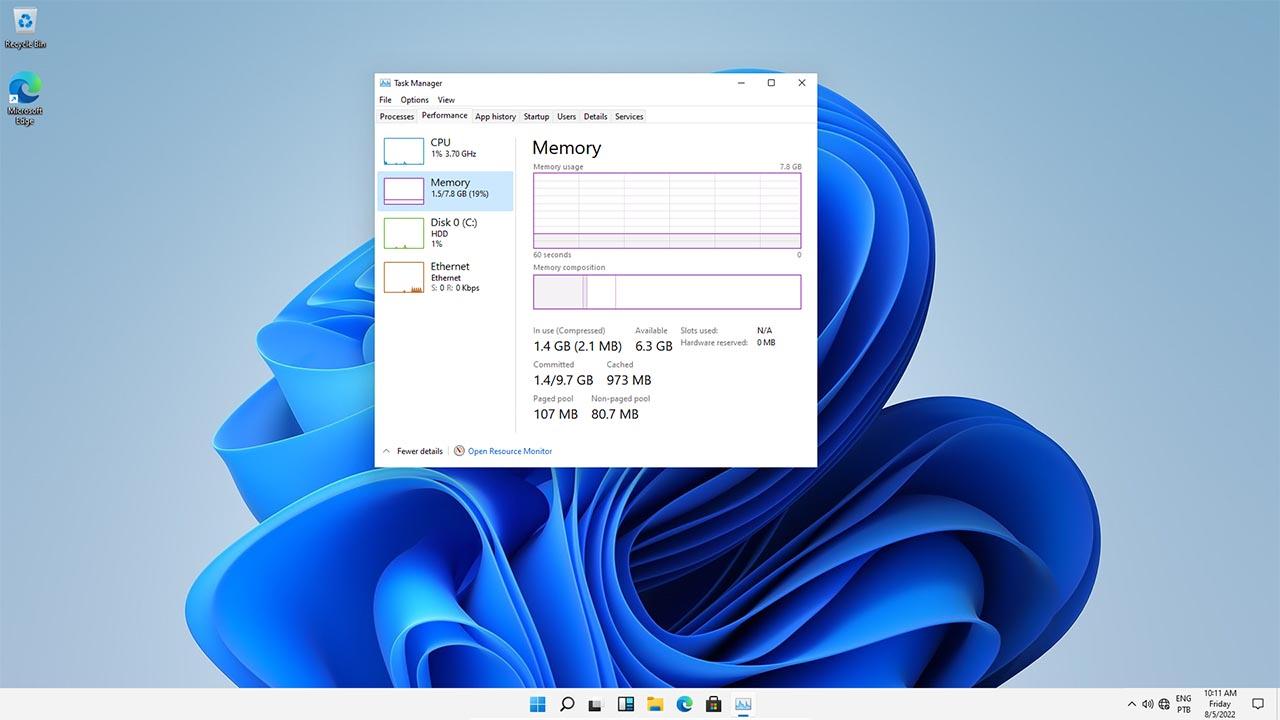Open the File menu
The width and height of the screenshot is (1280, 720).
385,100
